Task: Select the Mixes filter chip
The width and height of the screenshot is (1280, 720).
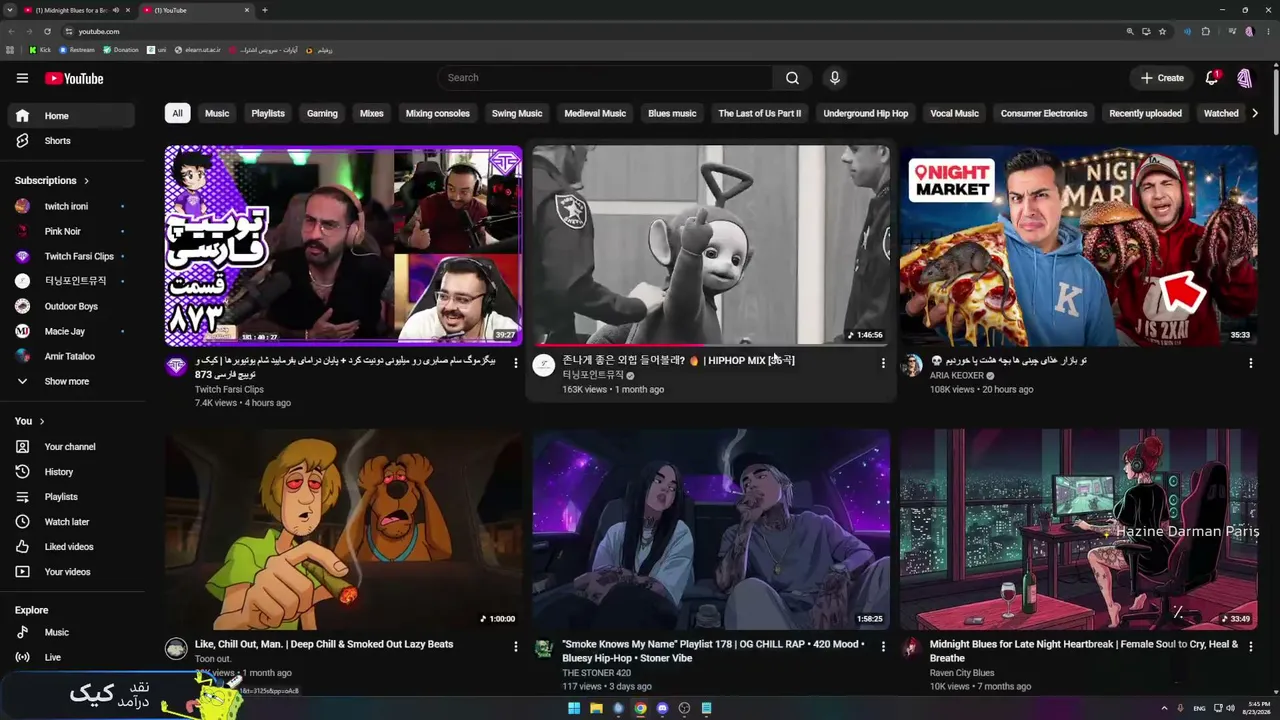Action: click(x=372, y=114)
